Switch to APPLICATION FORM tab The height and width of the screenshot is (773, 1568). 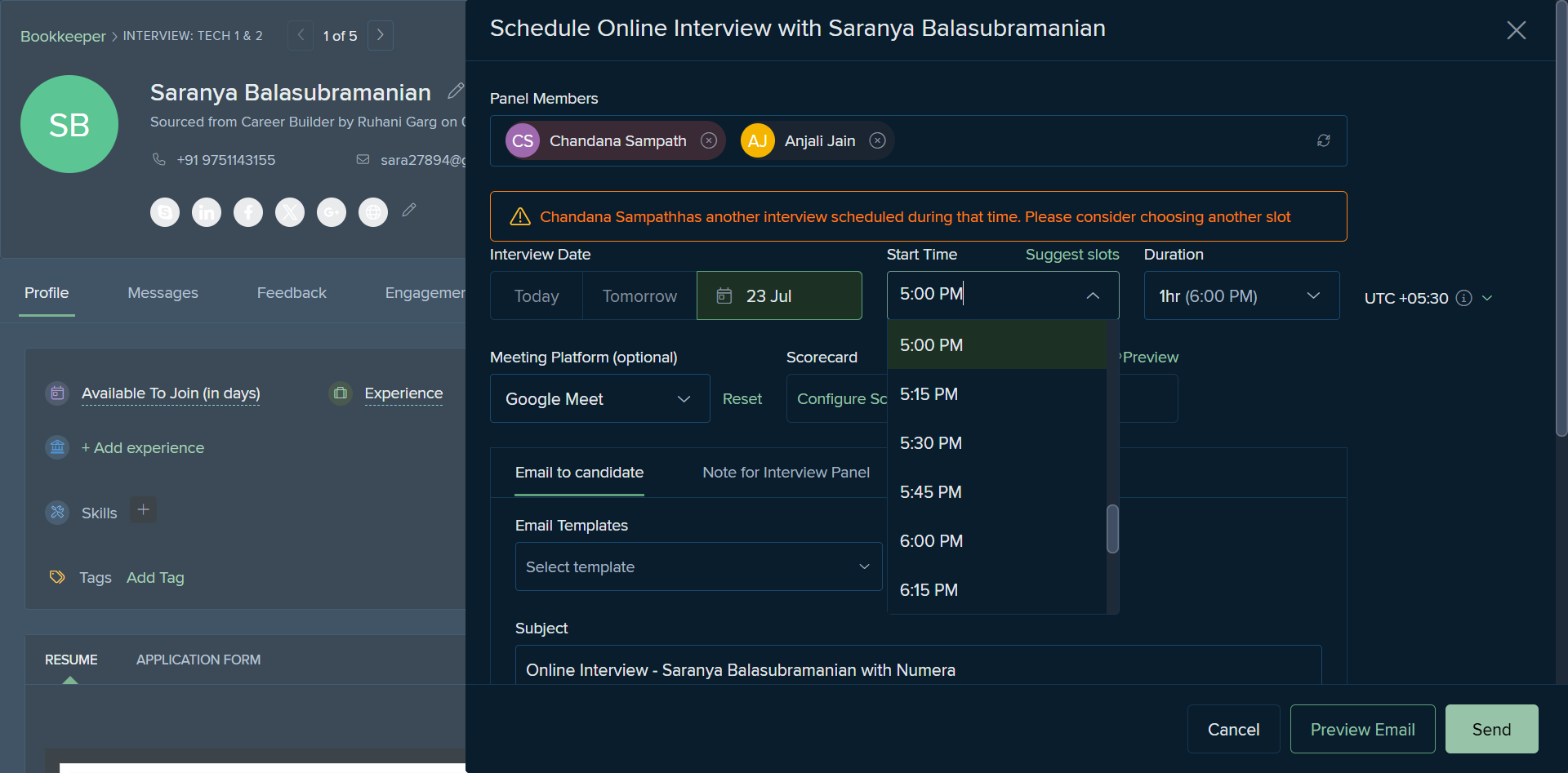198,660
